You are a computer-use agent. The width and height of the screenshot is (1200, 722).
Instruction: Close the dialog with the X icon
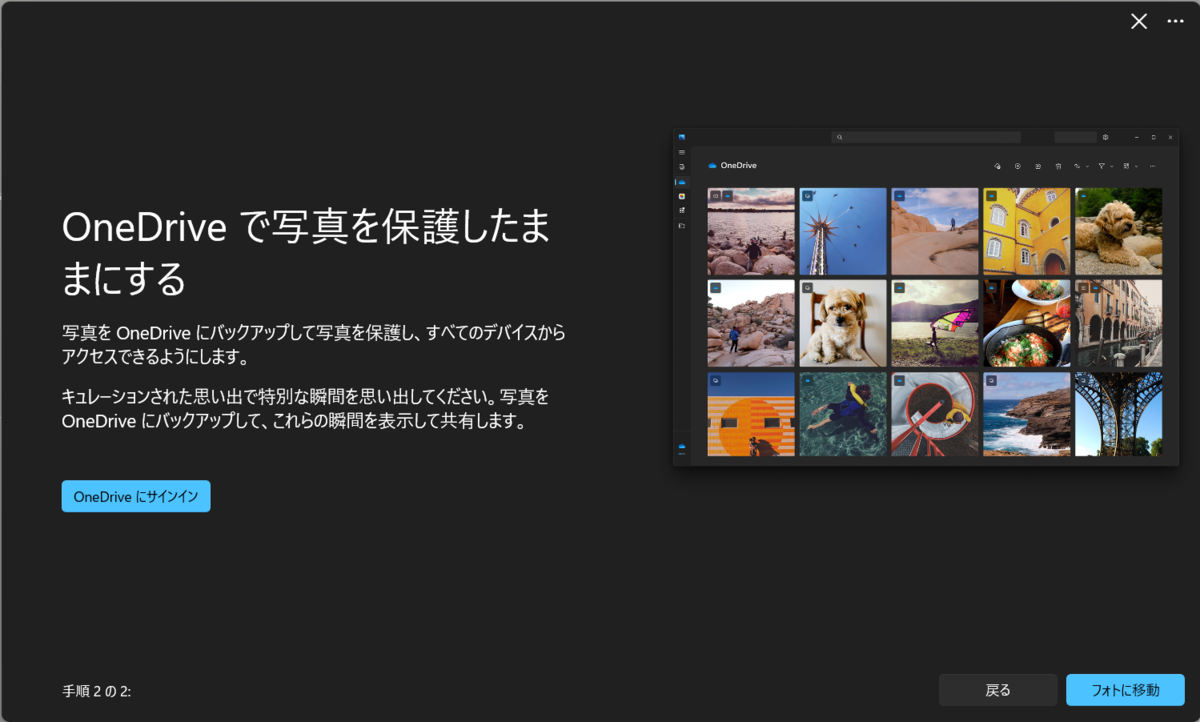tap(1138, 22)
